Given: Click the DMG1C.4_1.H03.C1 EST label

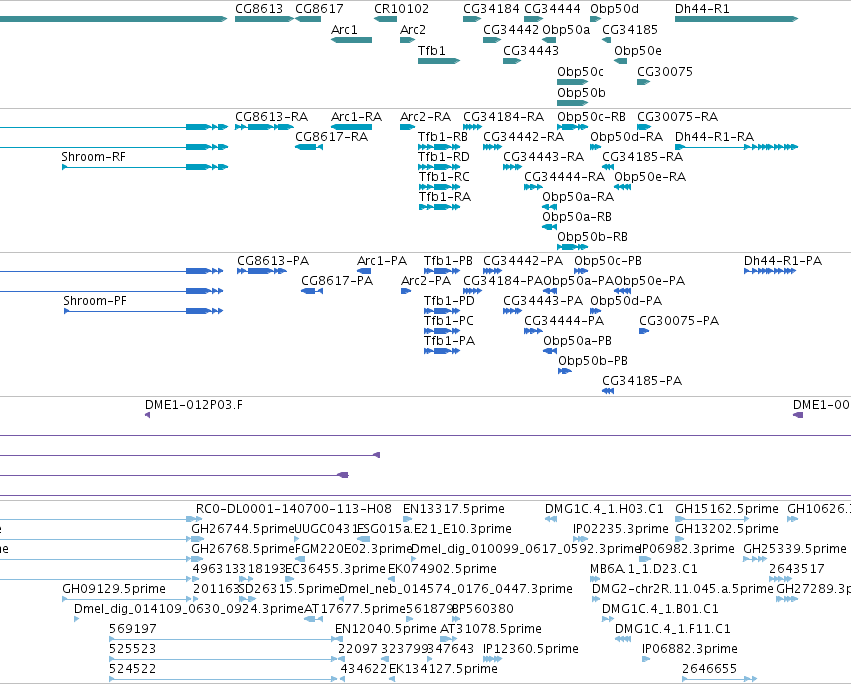Looking at the screenshot, I should [604, 509].
